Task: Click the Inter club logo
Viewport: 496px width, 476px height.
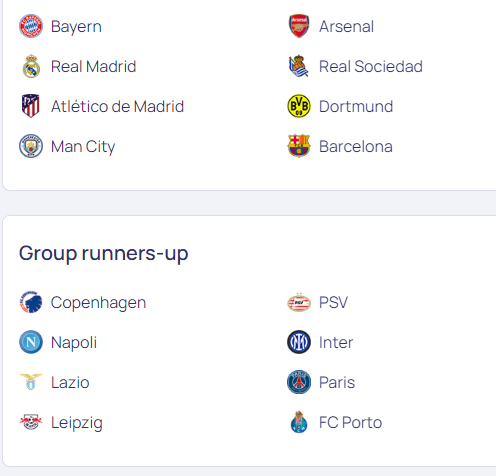Action: [x=299, y=342]
